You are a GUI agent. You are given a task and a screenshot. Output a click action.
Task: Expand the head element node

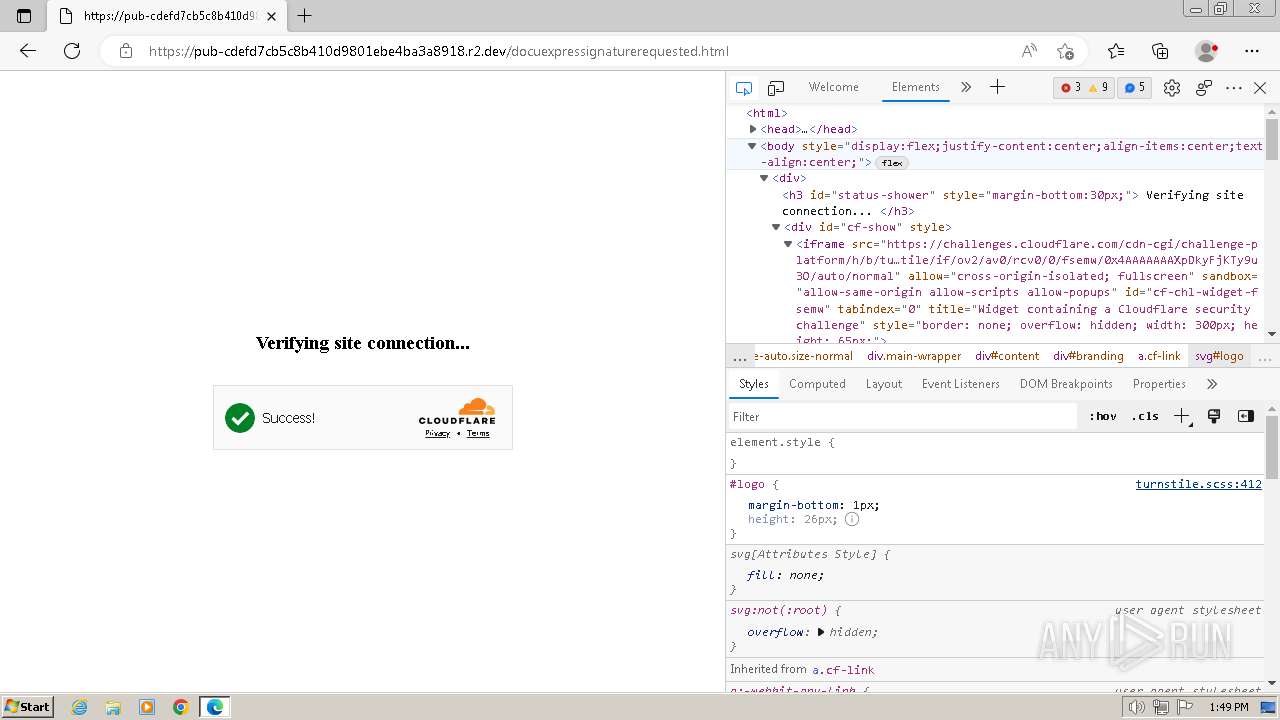tap(754, 129)
